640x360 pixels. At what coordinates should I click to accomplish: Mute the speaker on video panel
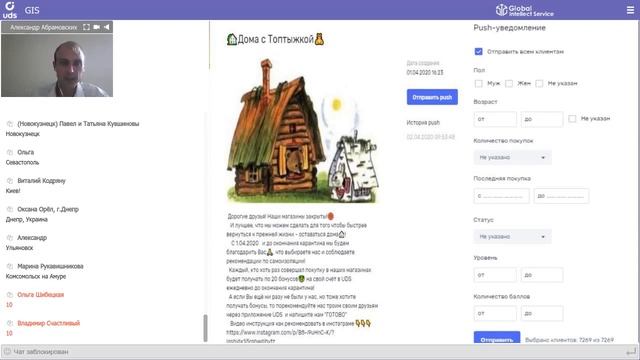tap(107, 27)
